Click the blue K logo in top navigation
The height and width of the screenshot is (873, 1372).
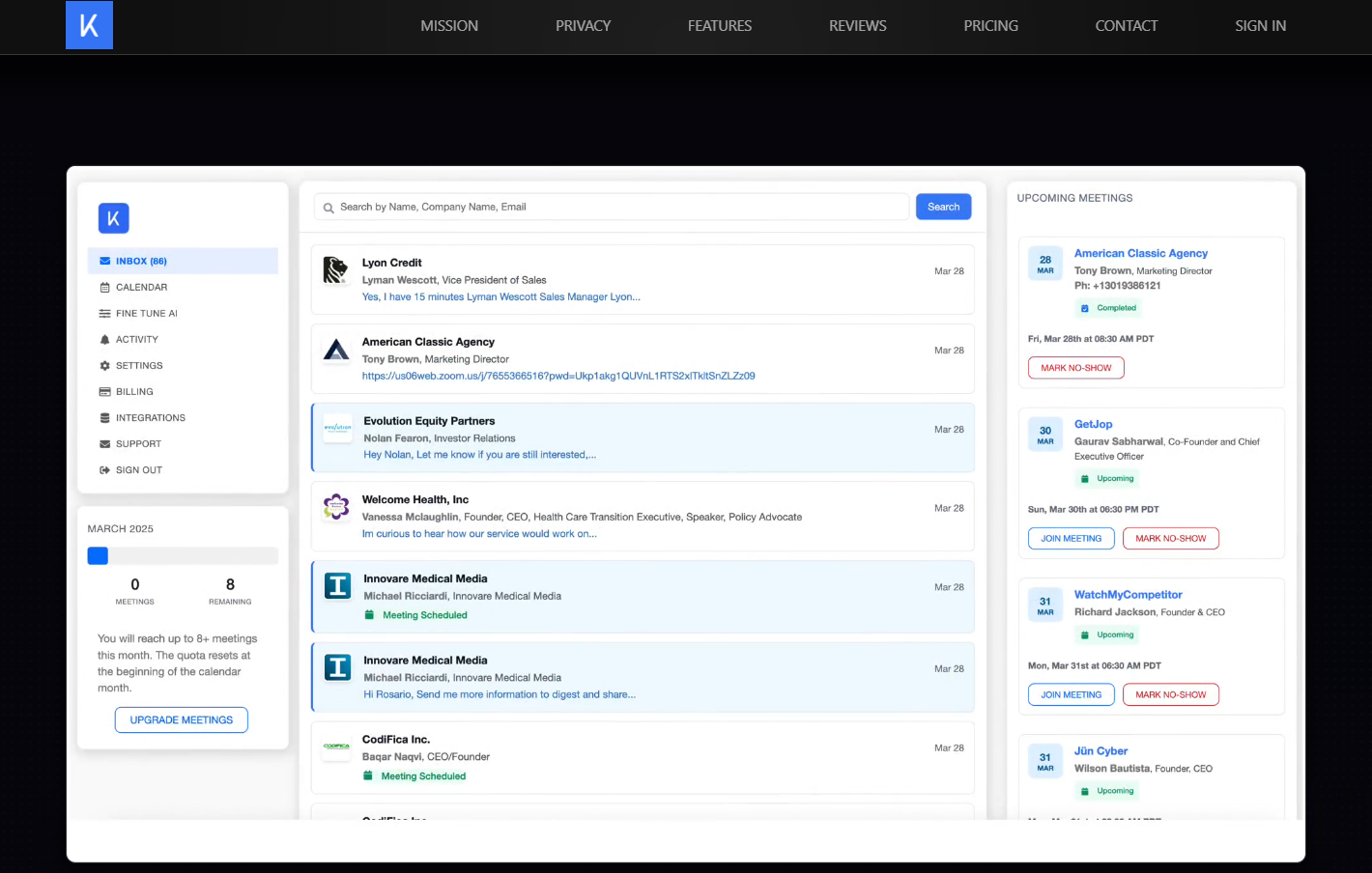pyautogui.click(x=89, y=25)
